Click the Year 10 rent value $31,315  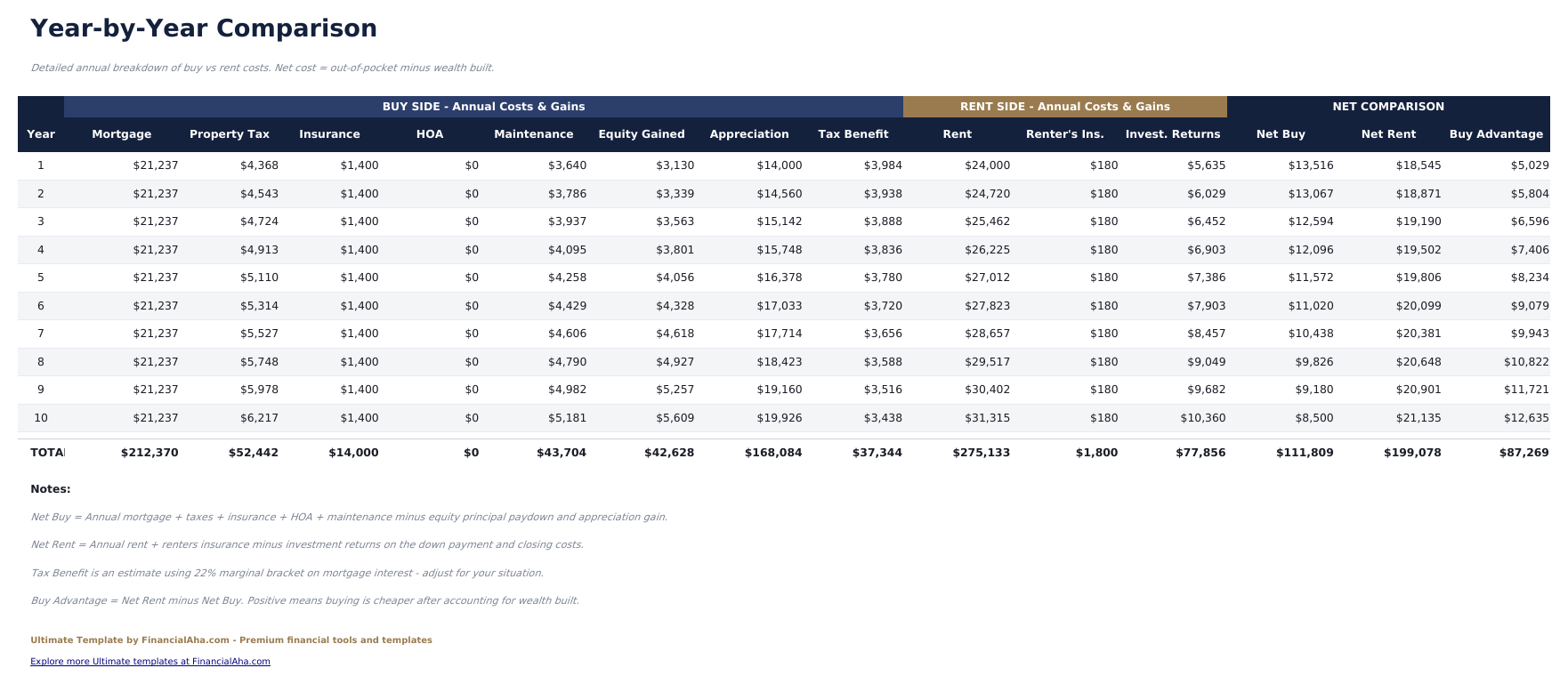point(987,418)
